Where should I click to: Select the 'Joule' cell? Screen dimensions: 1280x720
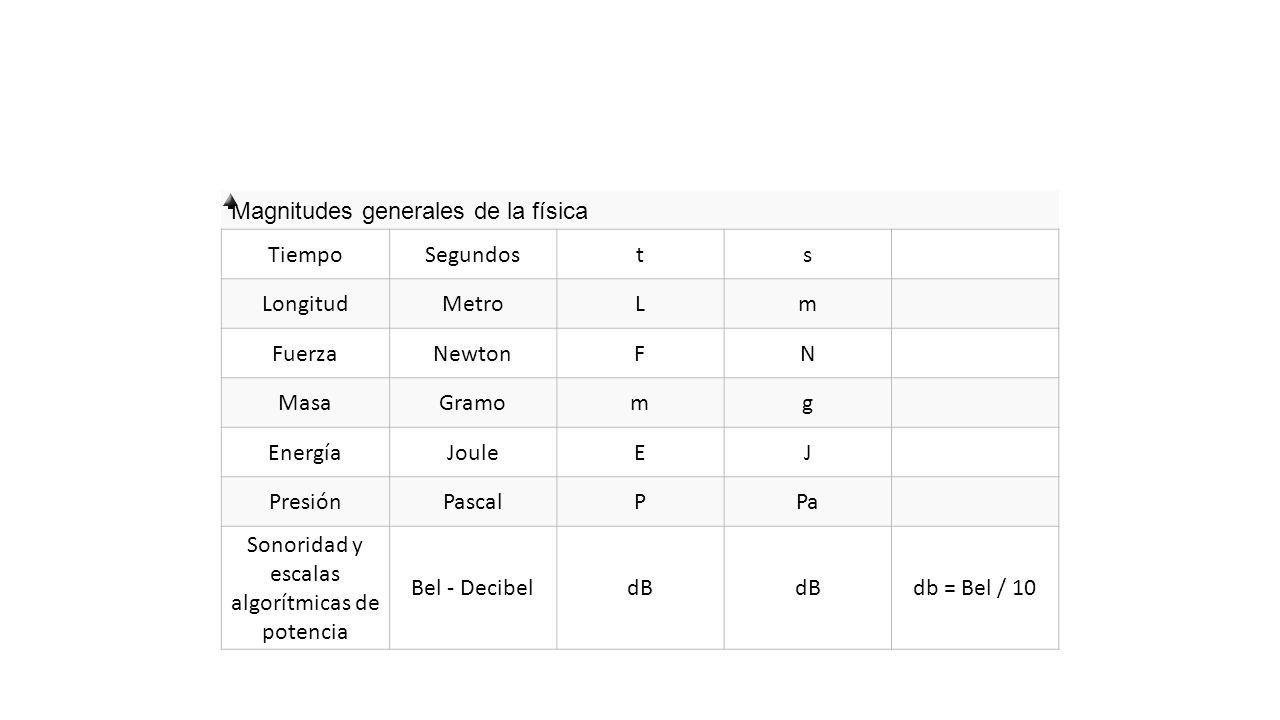pyautogui.click(x=473, y=452)
